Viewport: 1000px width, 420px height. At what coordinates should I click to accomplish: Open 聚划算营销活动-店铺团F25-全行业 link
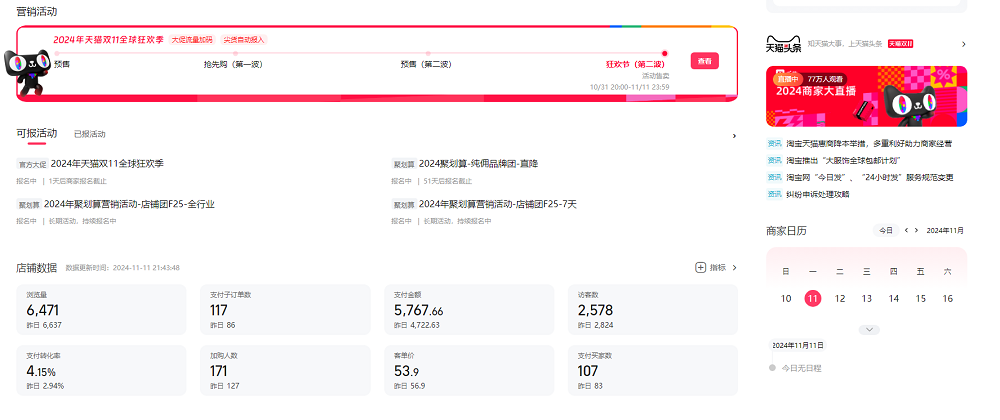click(x=129, y=205)
